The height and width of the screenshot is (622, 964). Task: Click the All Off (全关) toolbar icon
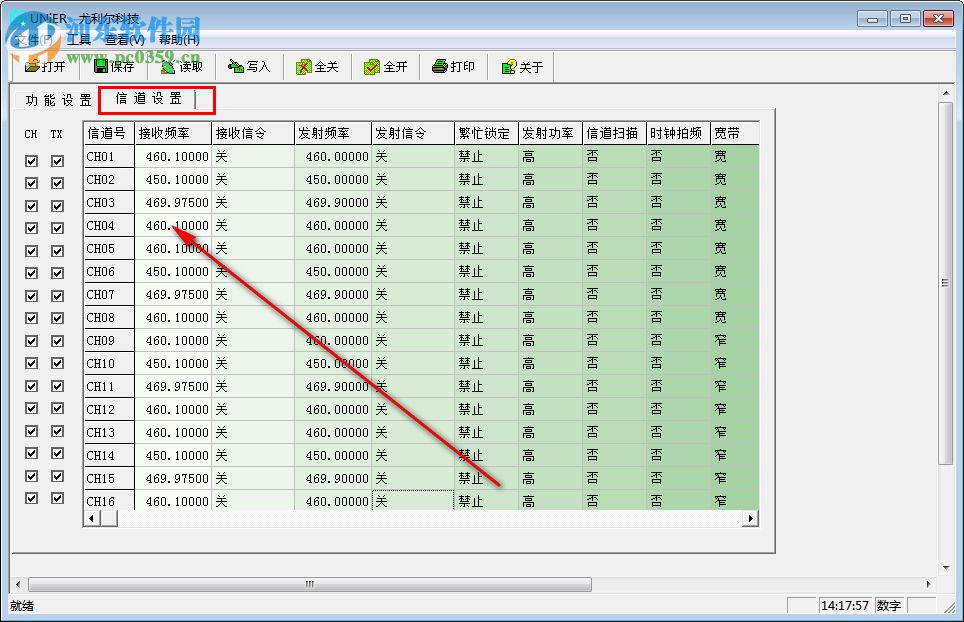pyautogui.click(x=317, y=66)
